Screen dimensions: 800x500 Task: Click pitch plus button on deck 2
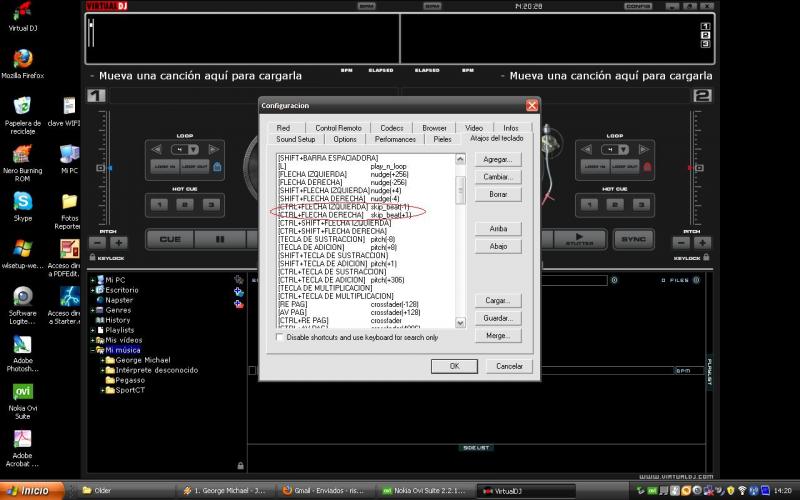[x=702, y=243]
